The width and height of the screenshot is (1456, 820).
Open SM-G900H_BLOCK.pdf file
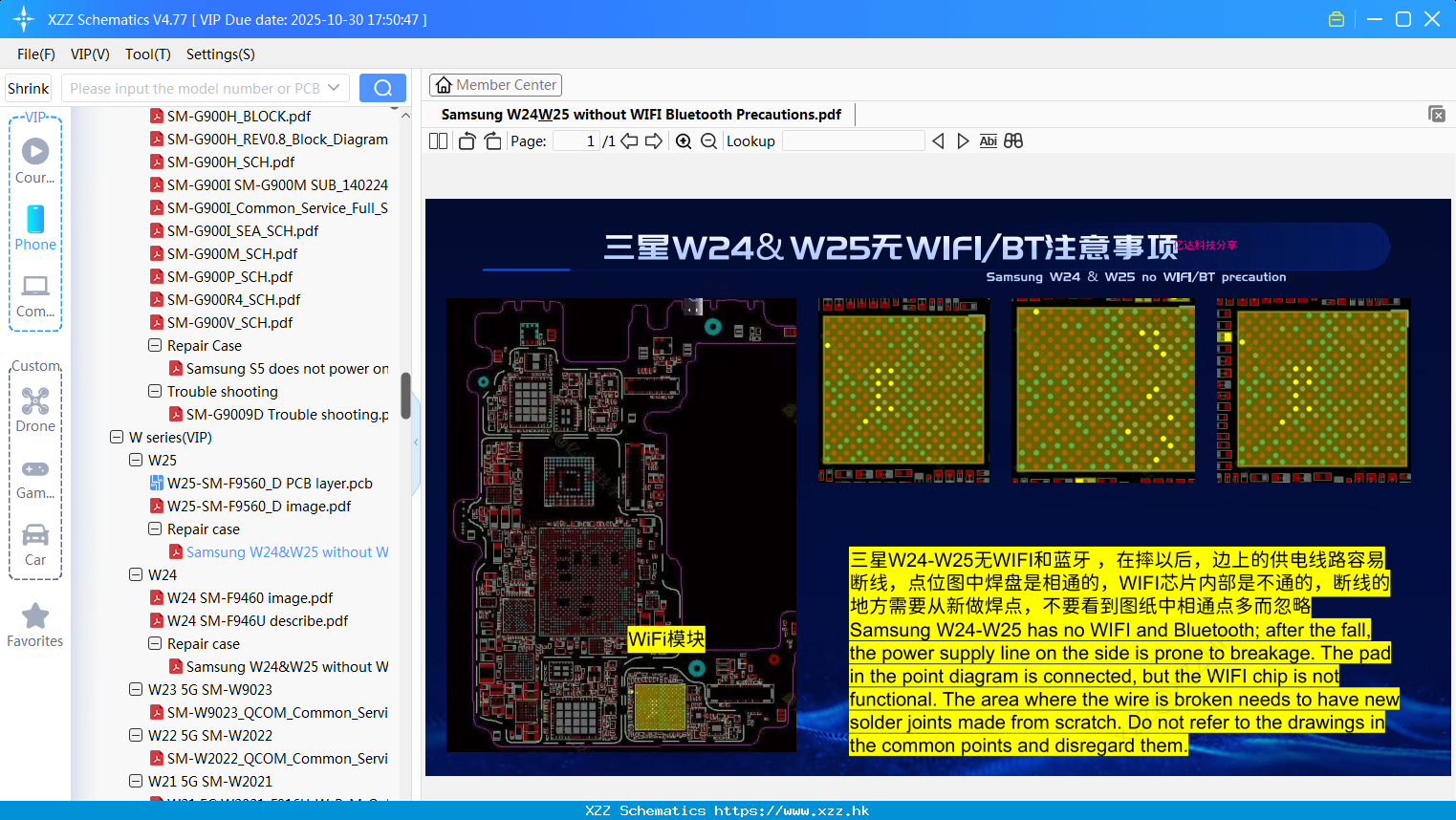(x=229, y=117)
